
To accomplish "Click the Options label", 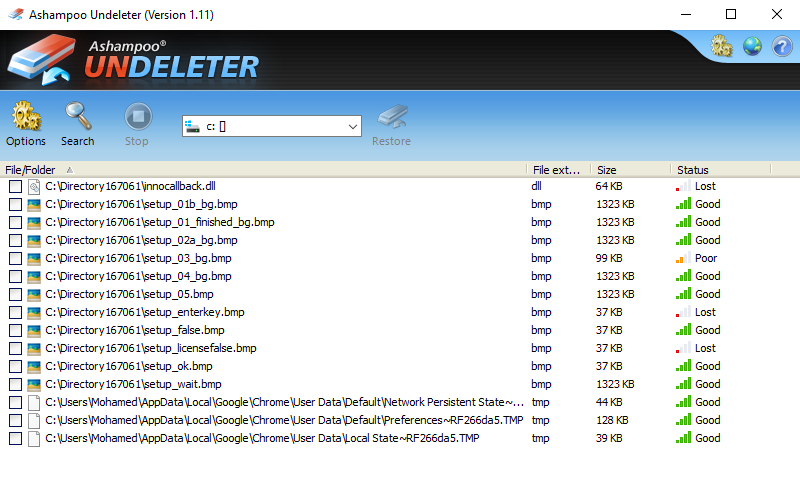I will click(x=26, y=141).
